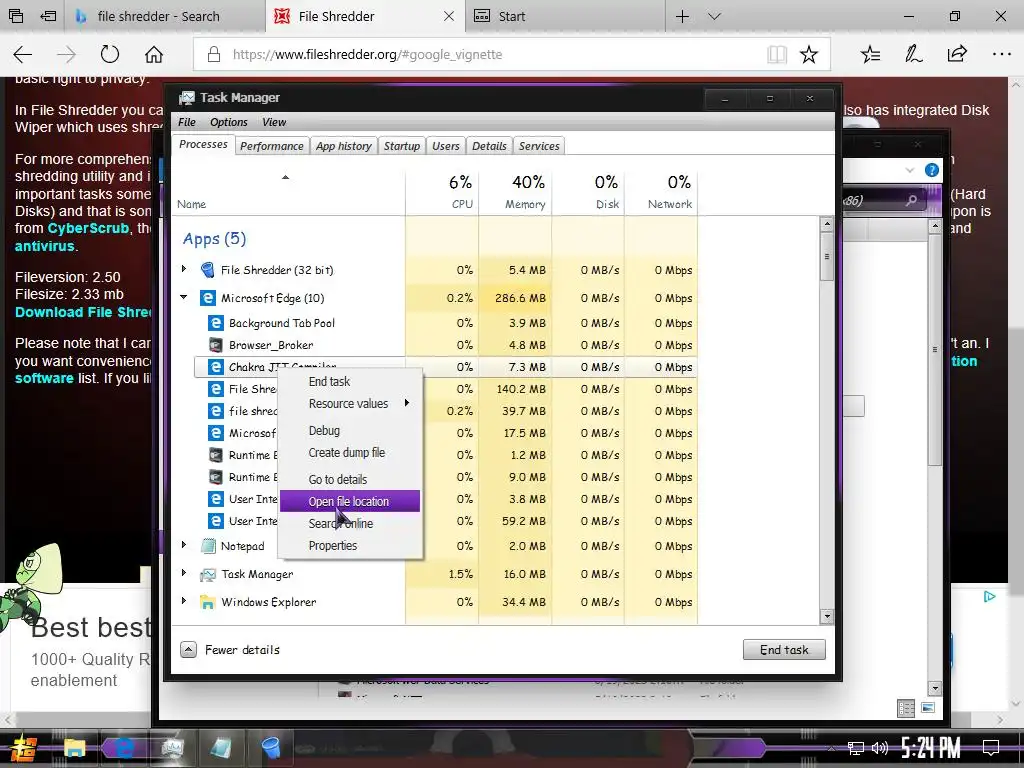Click the 5:24 PM taskbar clock
The width and height of the screenshot is (1024, 768).
coord(931,748)
